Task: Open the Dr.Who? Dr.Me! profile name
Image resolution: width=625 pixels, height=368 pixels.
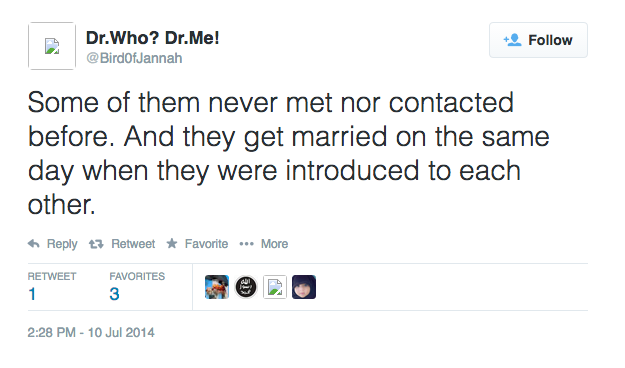Action: [152, 38]
